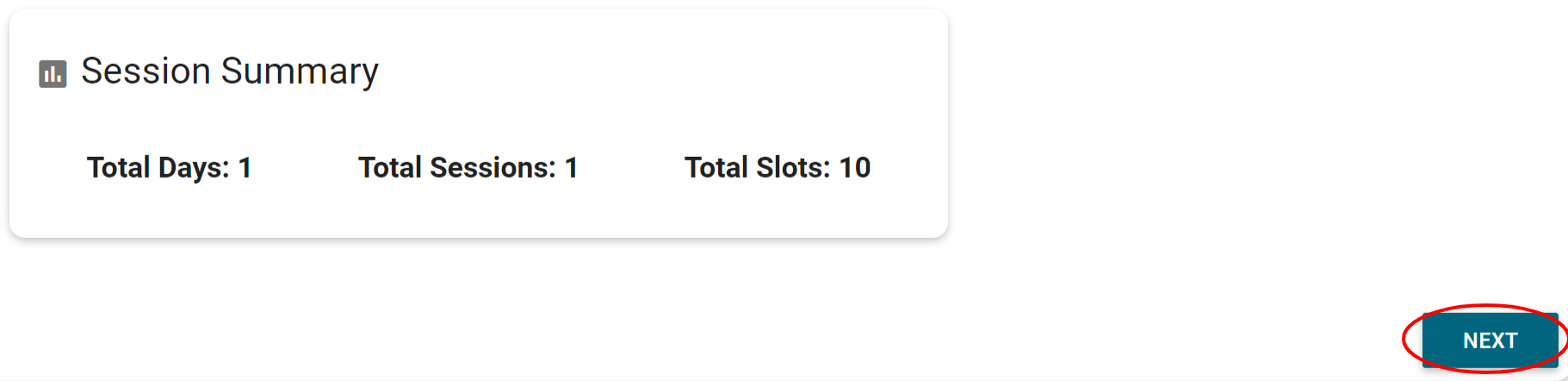This screenshot has width=1568, height=381.
Task: Click the number 1 after Total Sessions
Action: click(x=571, y=167)
